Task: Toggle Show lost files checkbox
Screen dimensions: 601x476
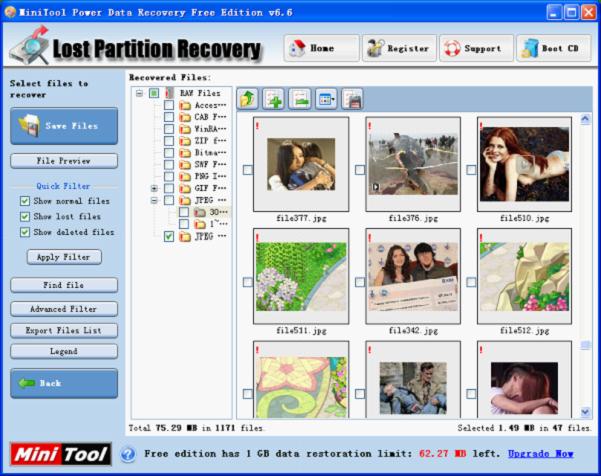Action: [x=25, y=217]
